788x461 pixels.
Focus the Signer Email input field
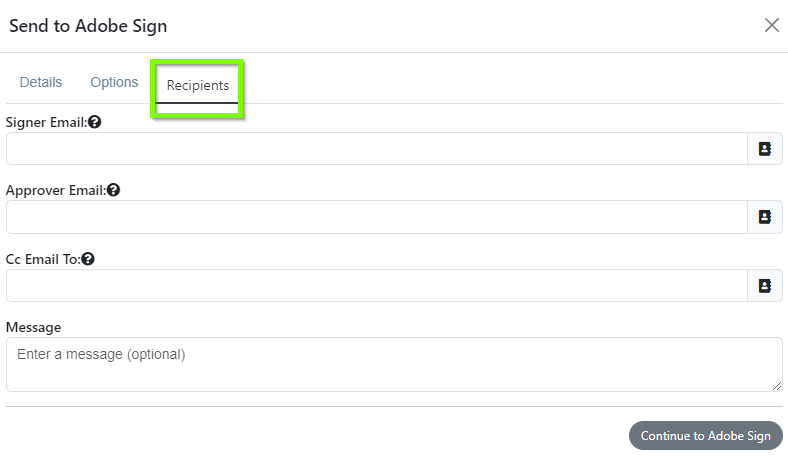pos(377,149)
